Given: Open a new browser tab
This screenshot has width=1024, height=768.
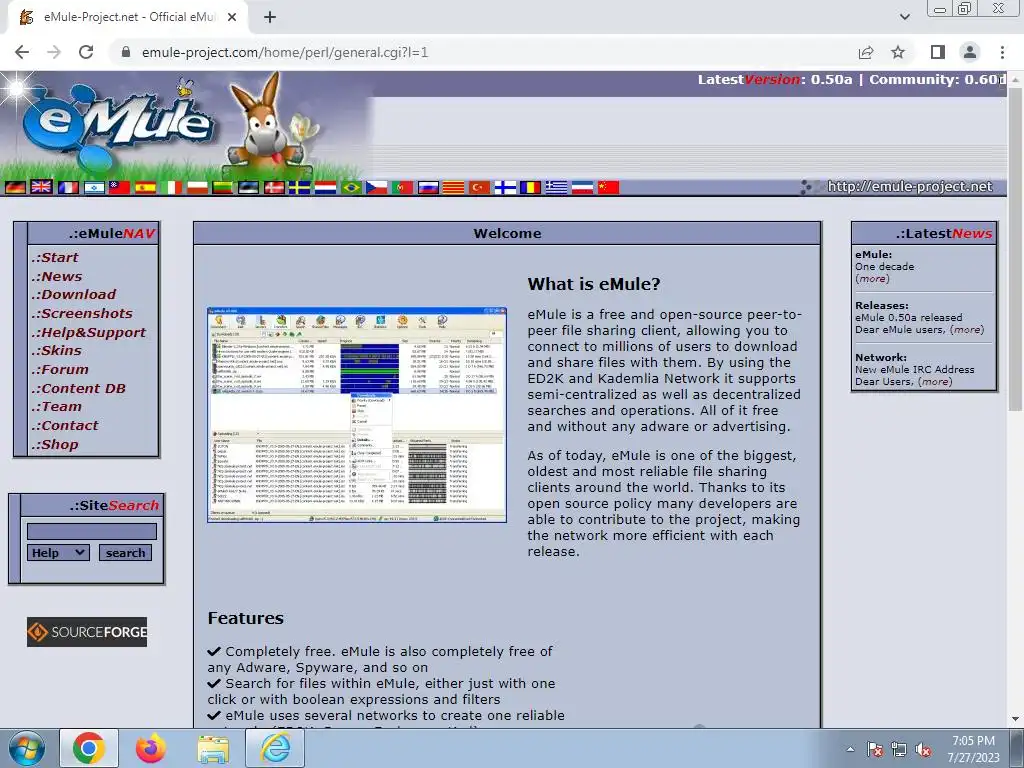Looking at the screenshot, I should tap(270, 18).
